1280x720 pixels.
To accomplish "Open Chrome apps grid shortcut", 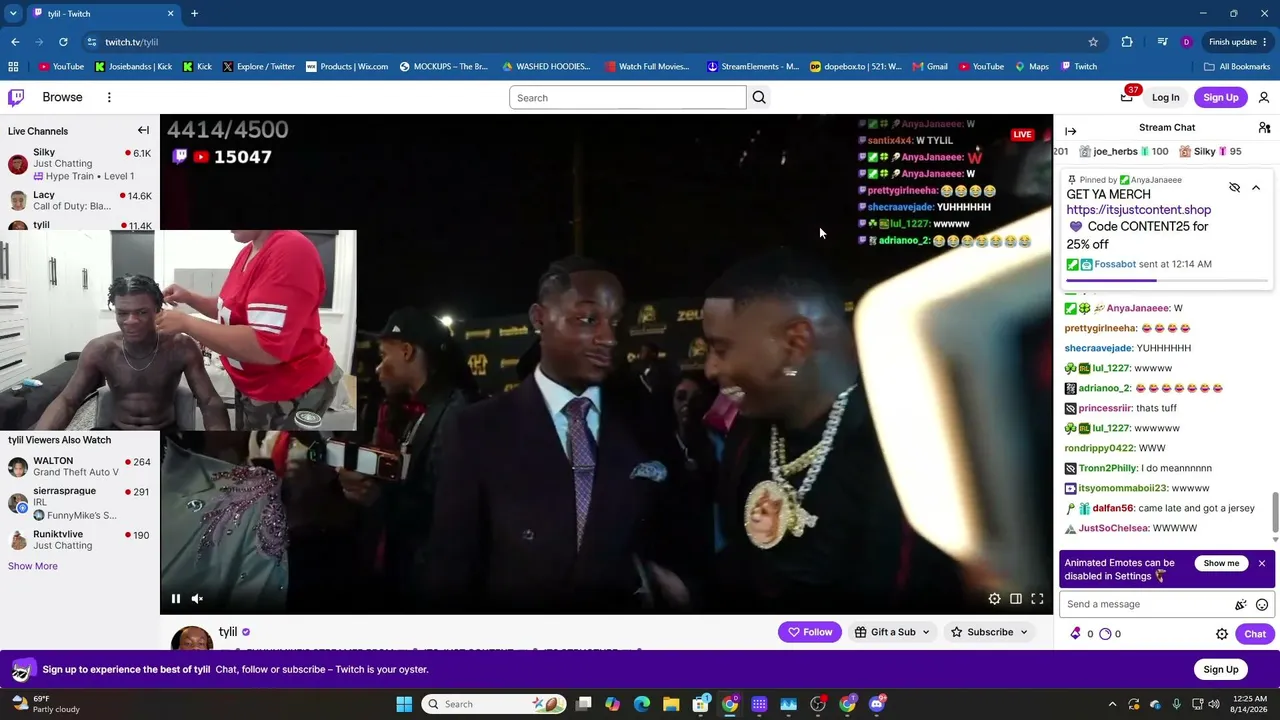I will pos(13,67).
